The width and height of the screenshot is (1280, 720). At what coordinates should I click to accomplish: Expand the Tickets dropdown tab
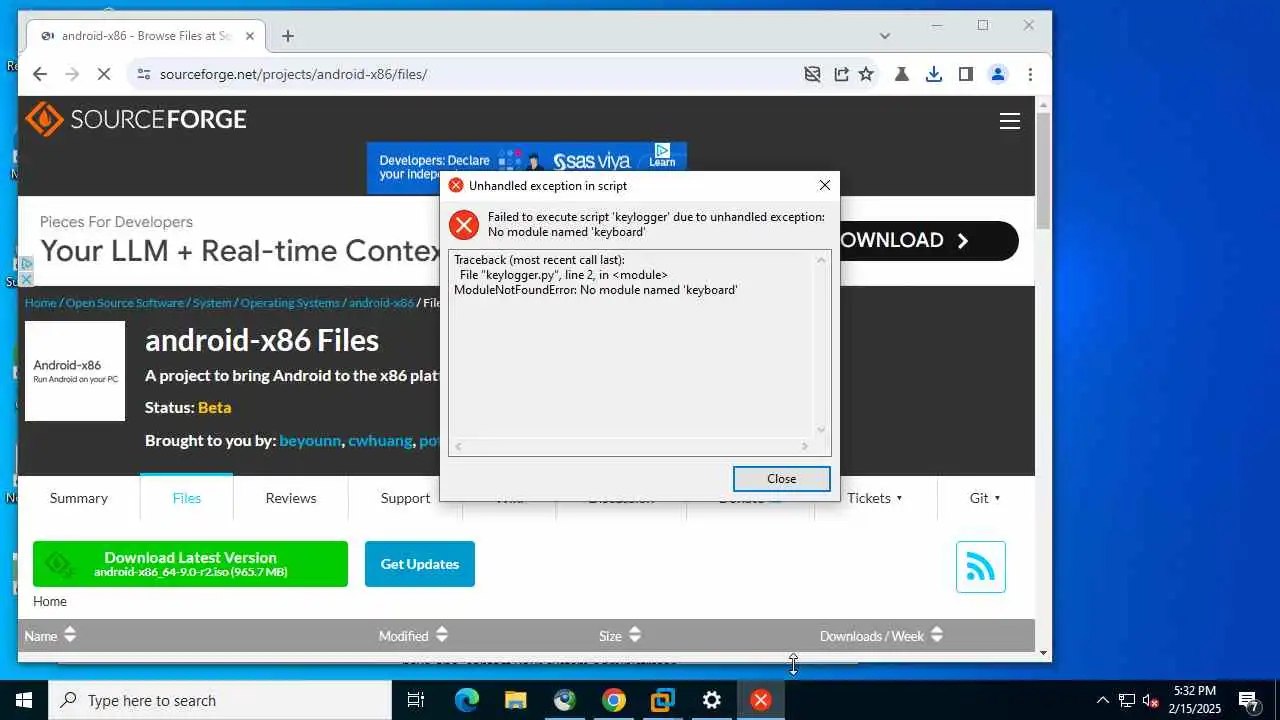pyautogui.click(x=875, y=498)
